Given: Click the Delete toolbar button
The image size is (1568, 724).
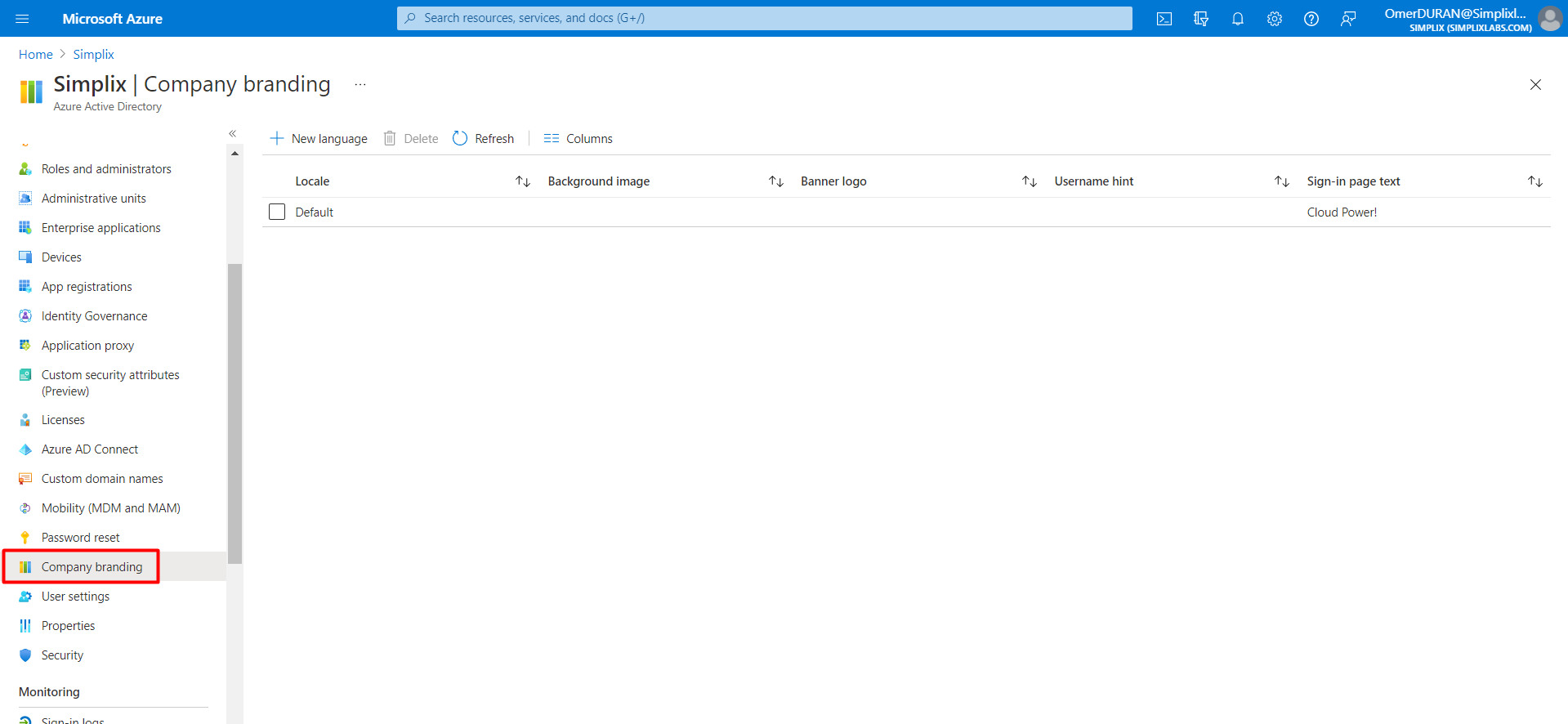Looking at the screenshot, I should click(x=411, y=139).
